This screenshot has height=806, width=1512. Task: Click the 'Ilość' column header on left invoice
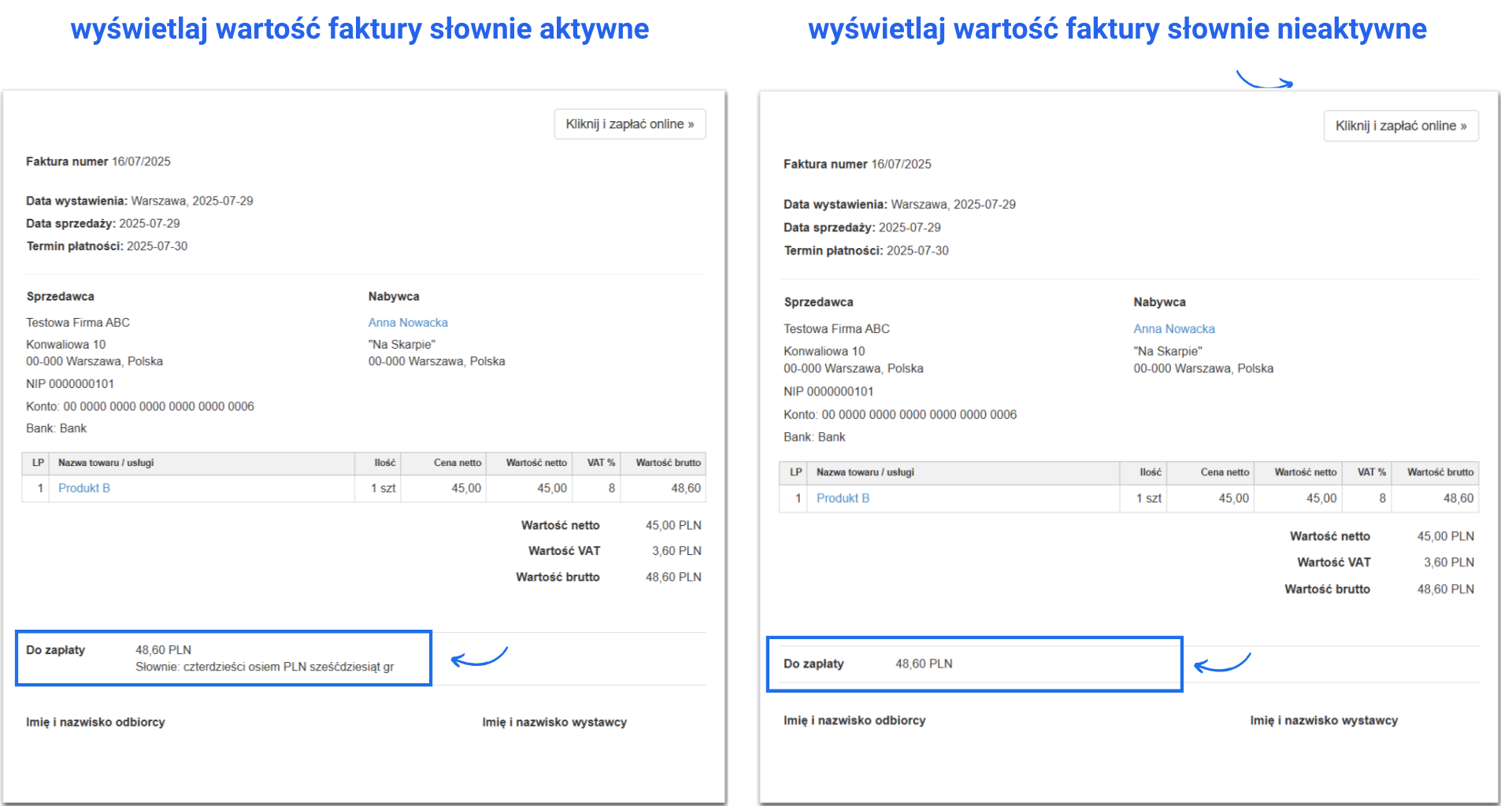(x=385, y=463)
